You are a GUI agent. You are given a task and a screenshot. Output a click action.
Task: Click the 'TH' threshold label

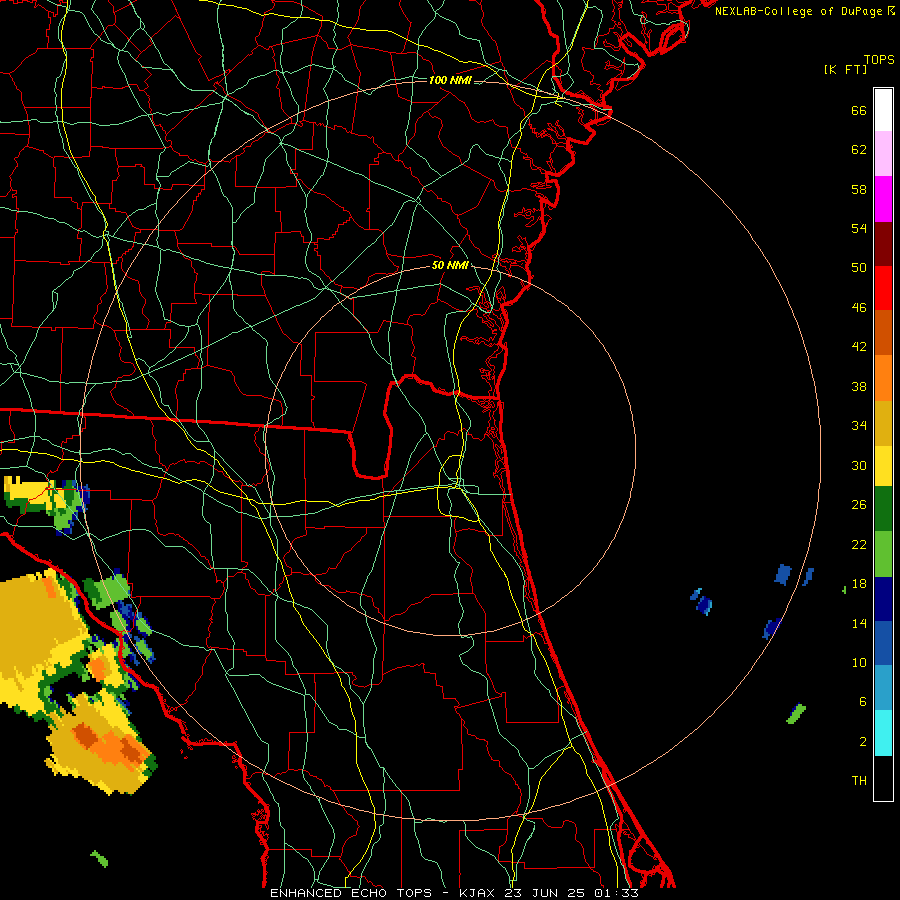coord(859,780)
